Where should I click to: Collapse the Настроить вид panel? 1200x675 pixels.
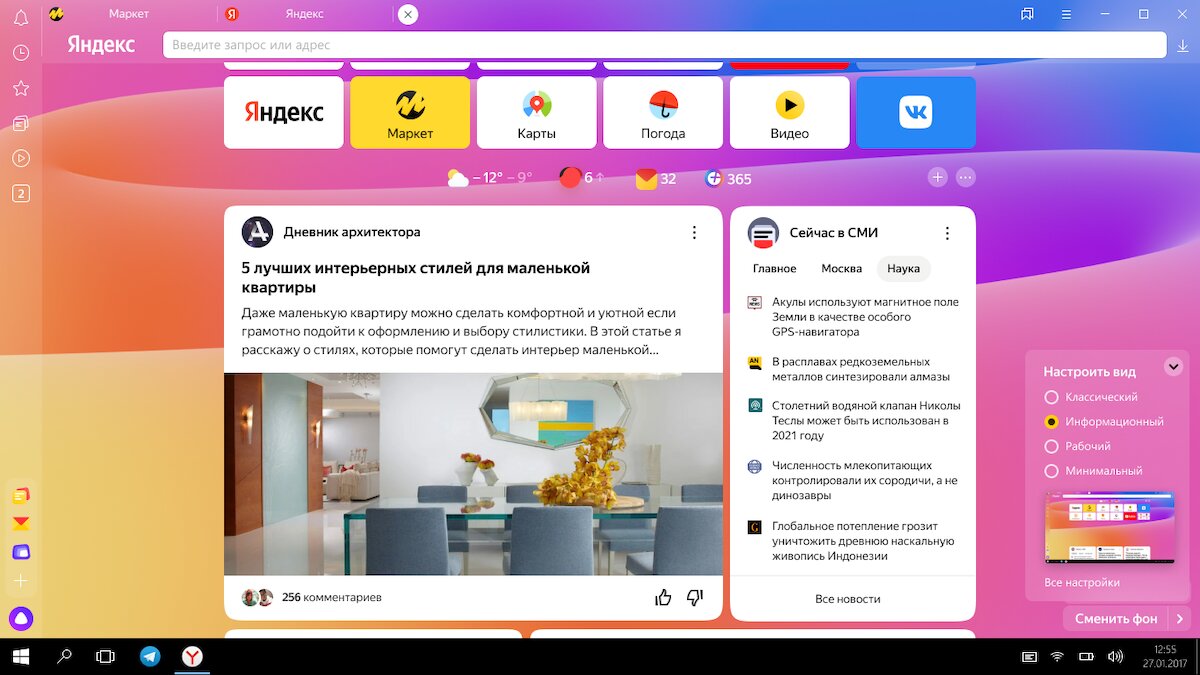click(1174, 367)
